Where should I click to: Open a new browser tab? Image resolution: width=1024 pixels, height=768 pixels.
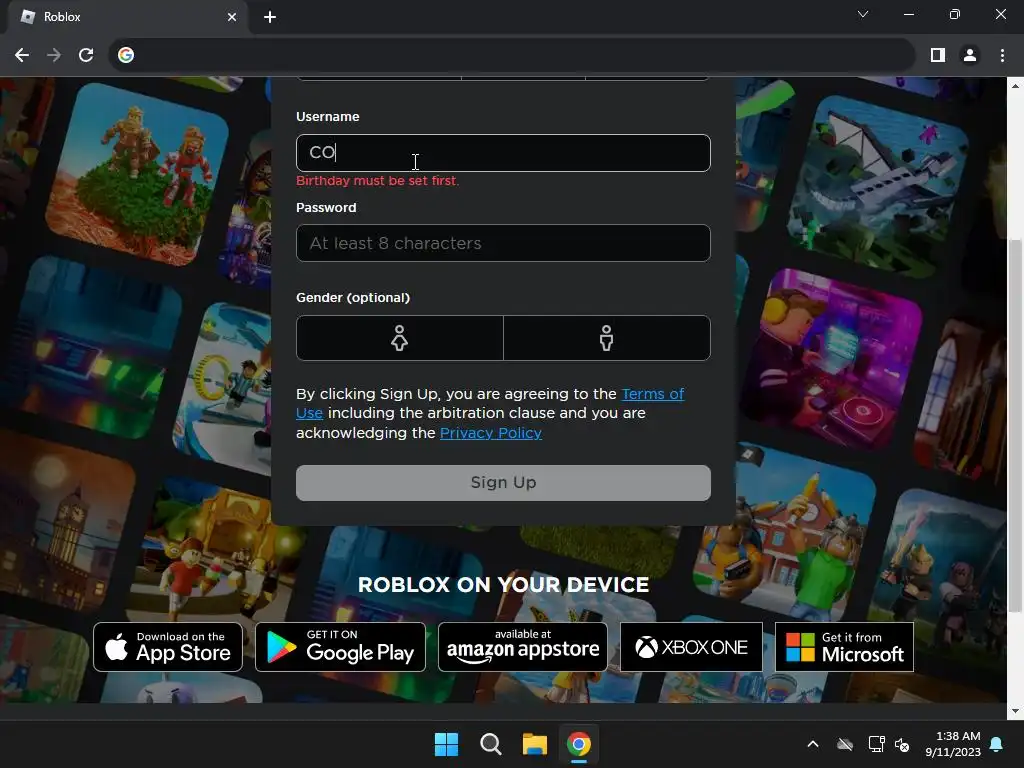[x=270, y=17]
